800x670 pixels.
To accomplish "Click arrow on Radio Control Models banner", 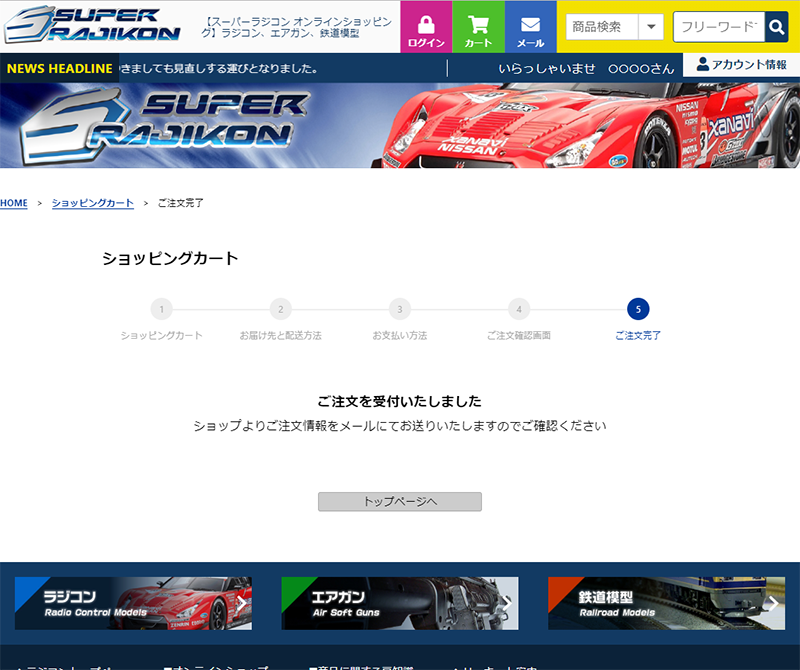I will 240,603.
